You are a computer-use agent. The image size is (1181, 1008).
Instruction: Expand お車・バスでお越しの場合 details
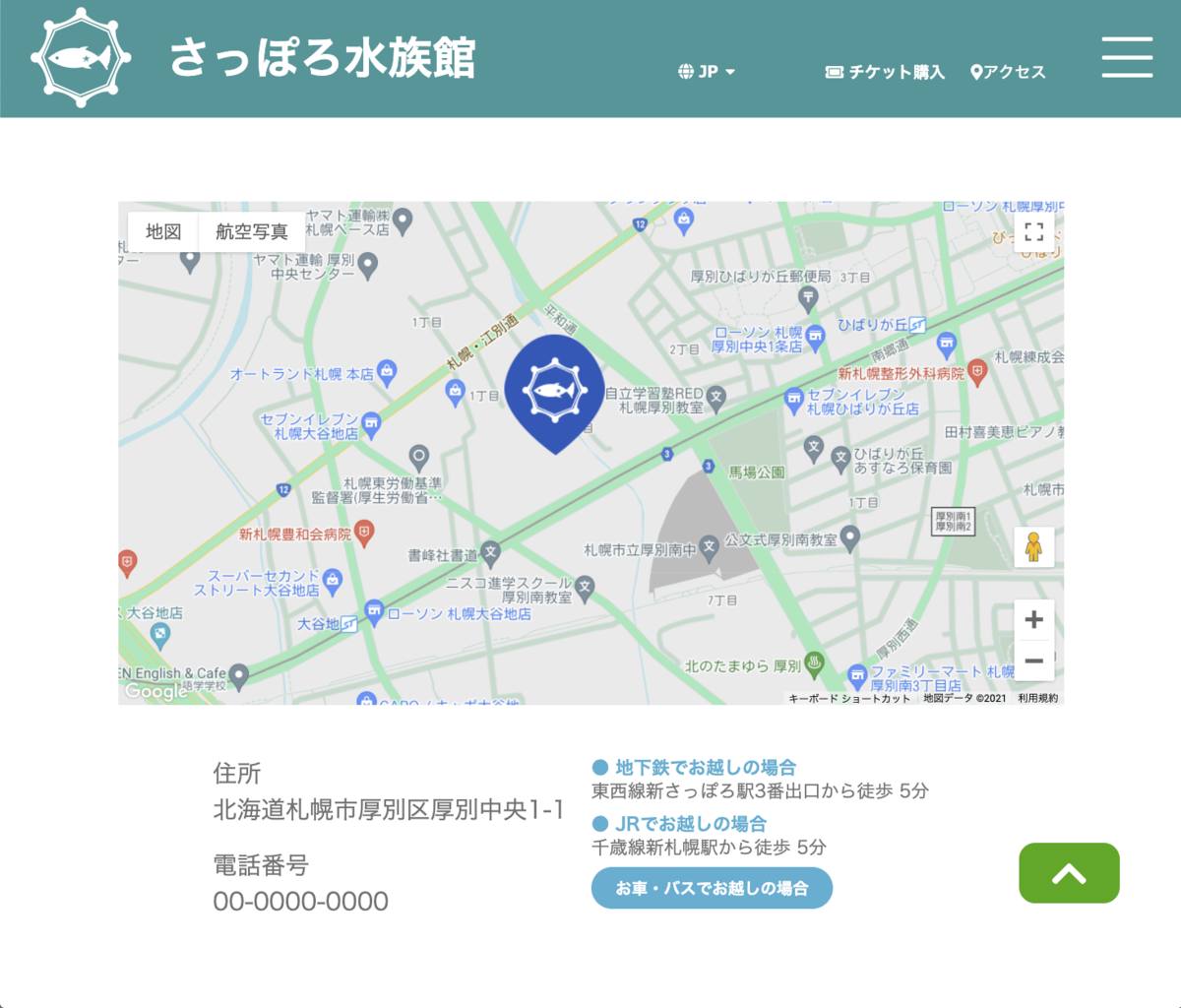click(712, 887)
